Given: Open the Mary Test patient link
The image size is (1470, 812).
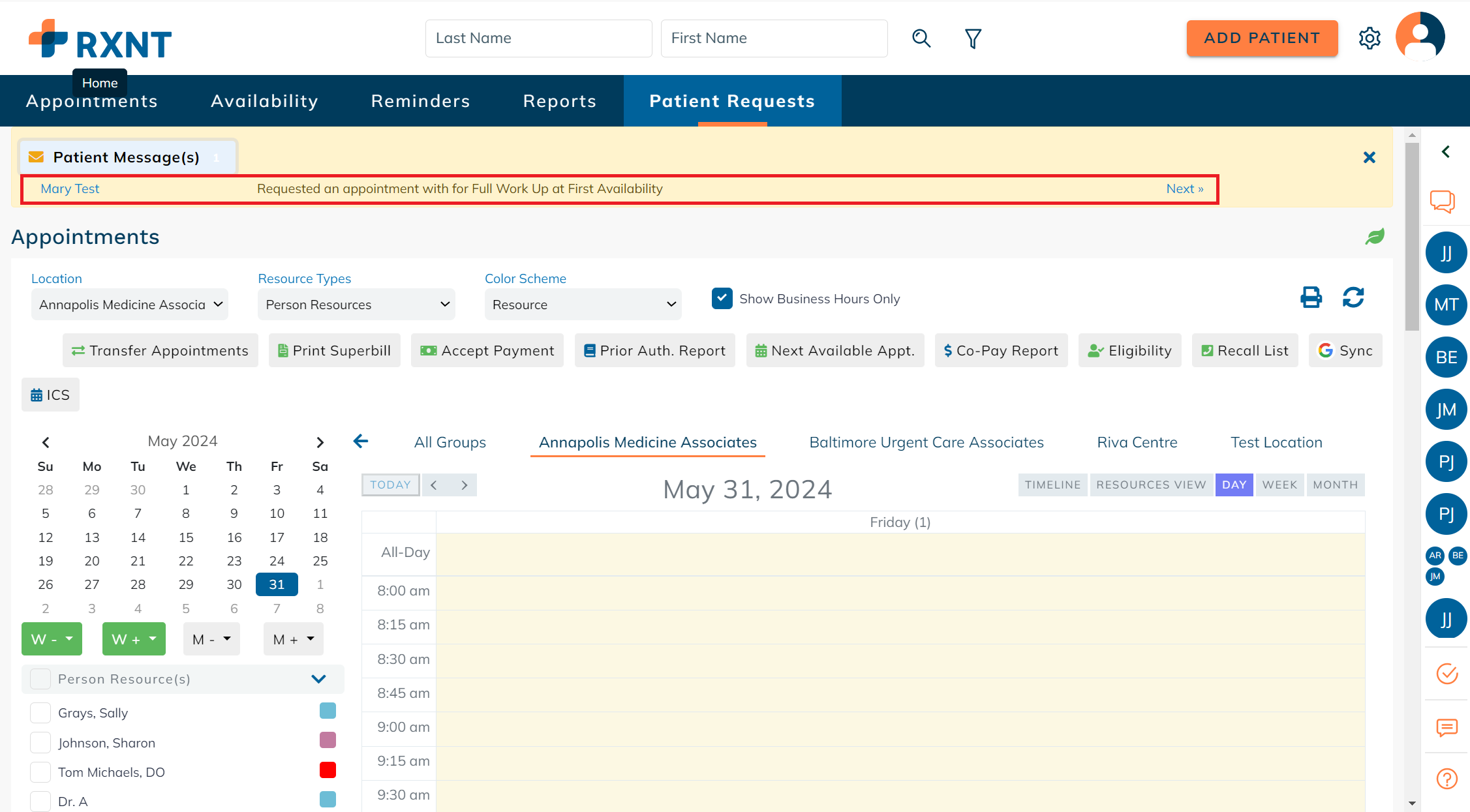Looking at the screenshot, I should [x=70, y=188].
